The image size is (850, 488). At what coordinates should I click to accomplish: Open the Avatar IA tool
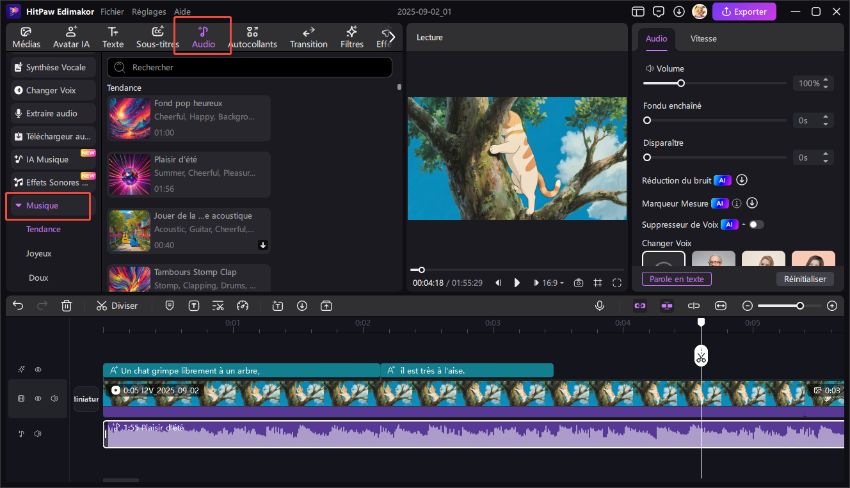click(71, 37)
